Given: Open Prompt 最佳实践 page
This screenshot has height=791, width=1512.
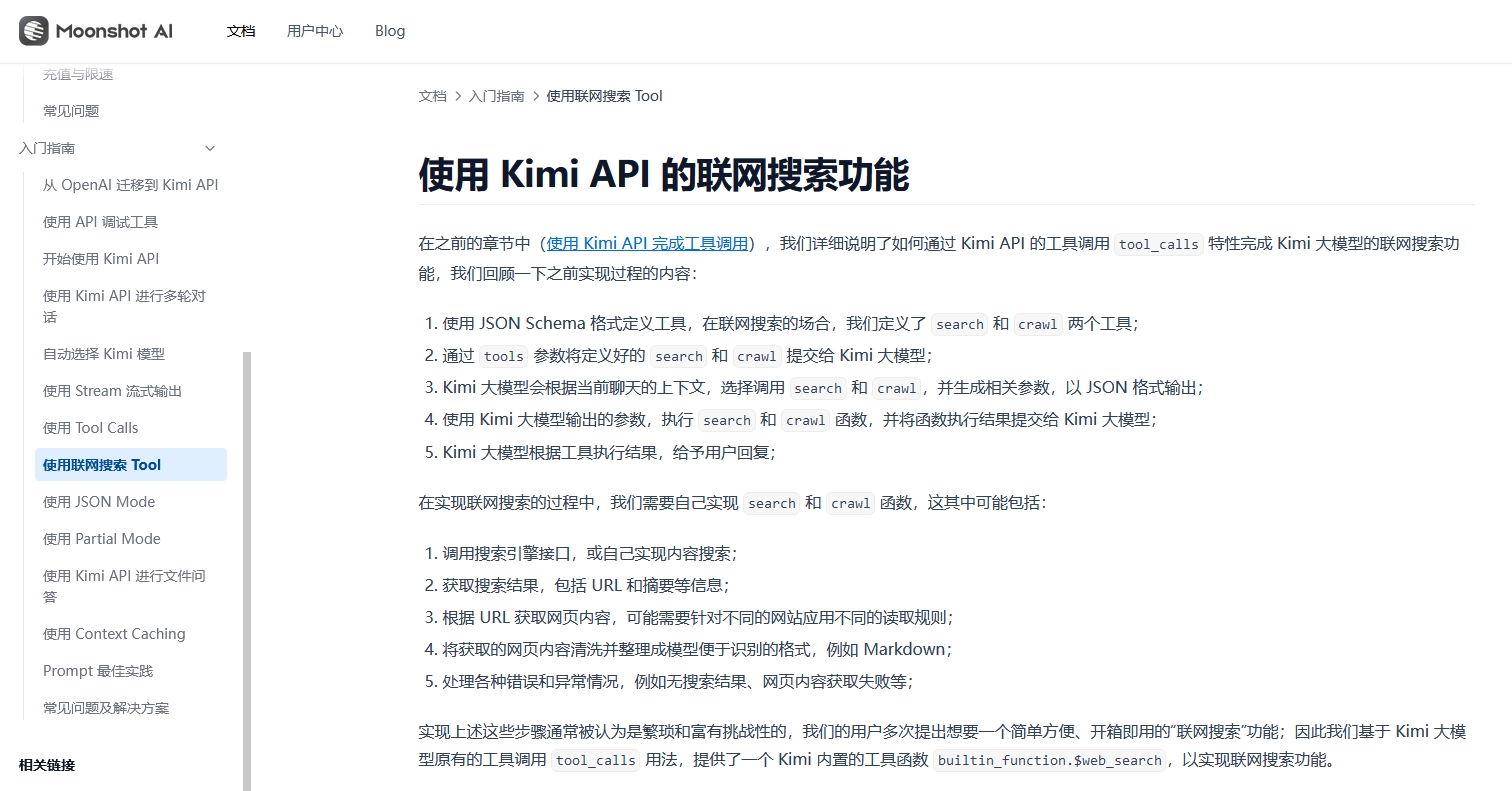Looking at the screenshot, I should click(98, 671).
